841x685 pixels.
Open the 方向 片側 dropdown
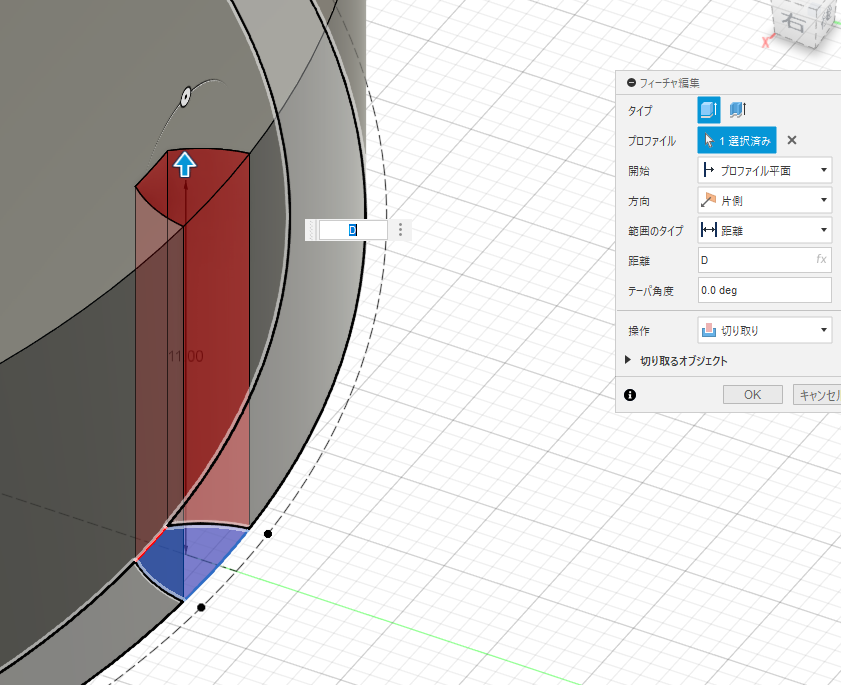click(x=764, y=201)
